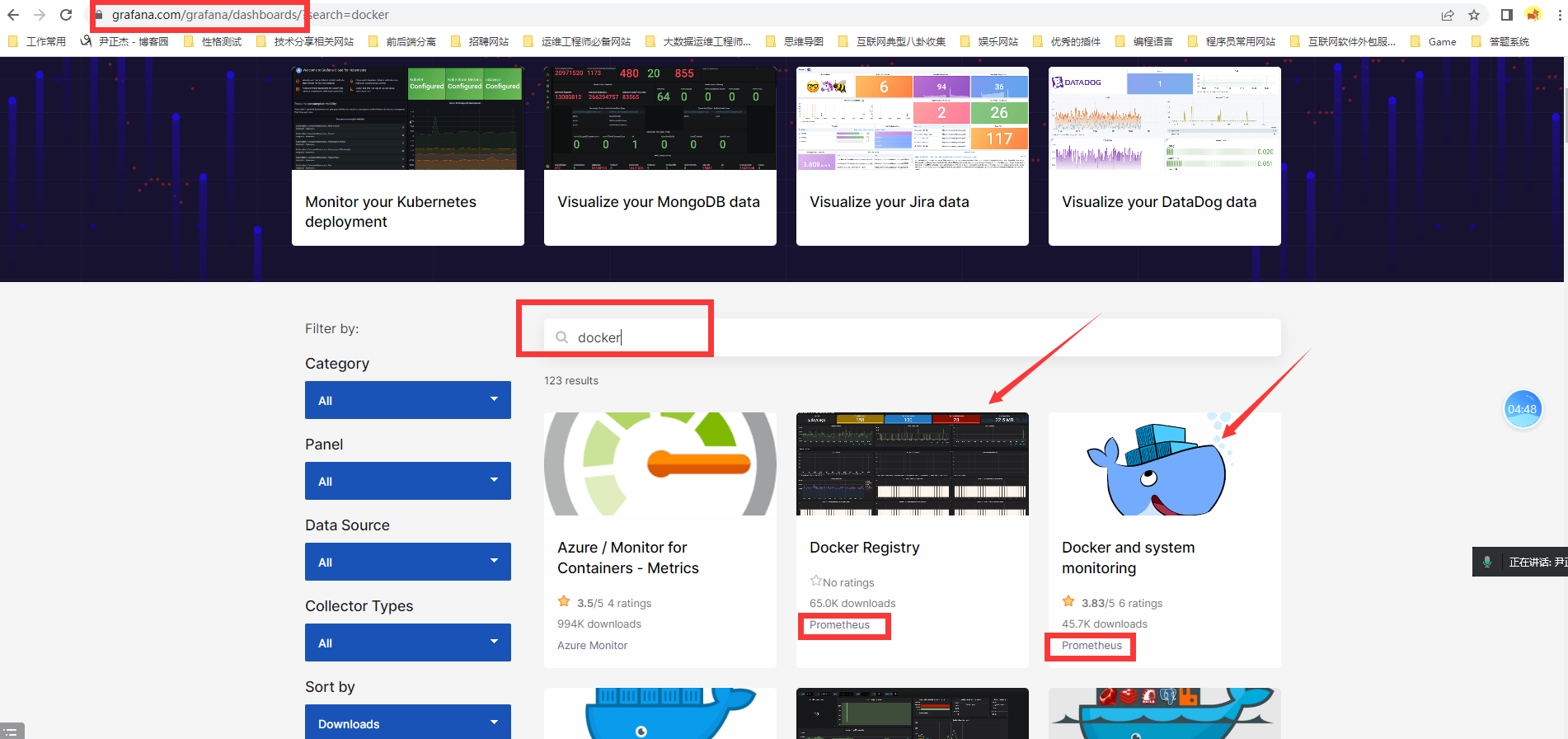Open the Game bookmark folder
The height and width of the screenshot is (739, 1568).
pos(1434,41)
